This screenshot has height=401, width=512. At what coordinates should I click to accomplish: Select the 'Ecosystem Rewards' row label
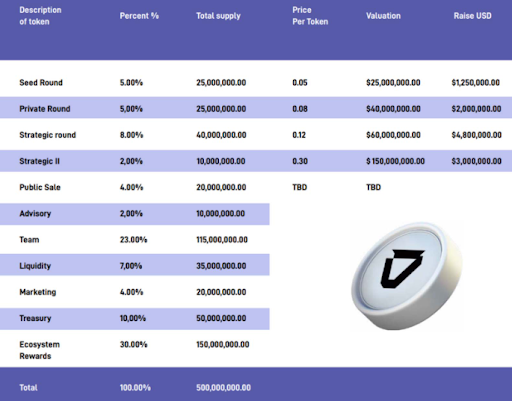[x=40, y=350]
